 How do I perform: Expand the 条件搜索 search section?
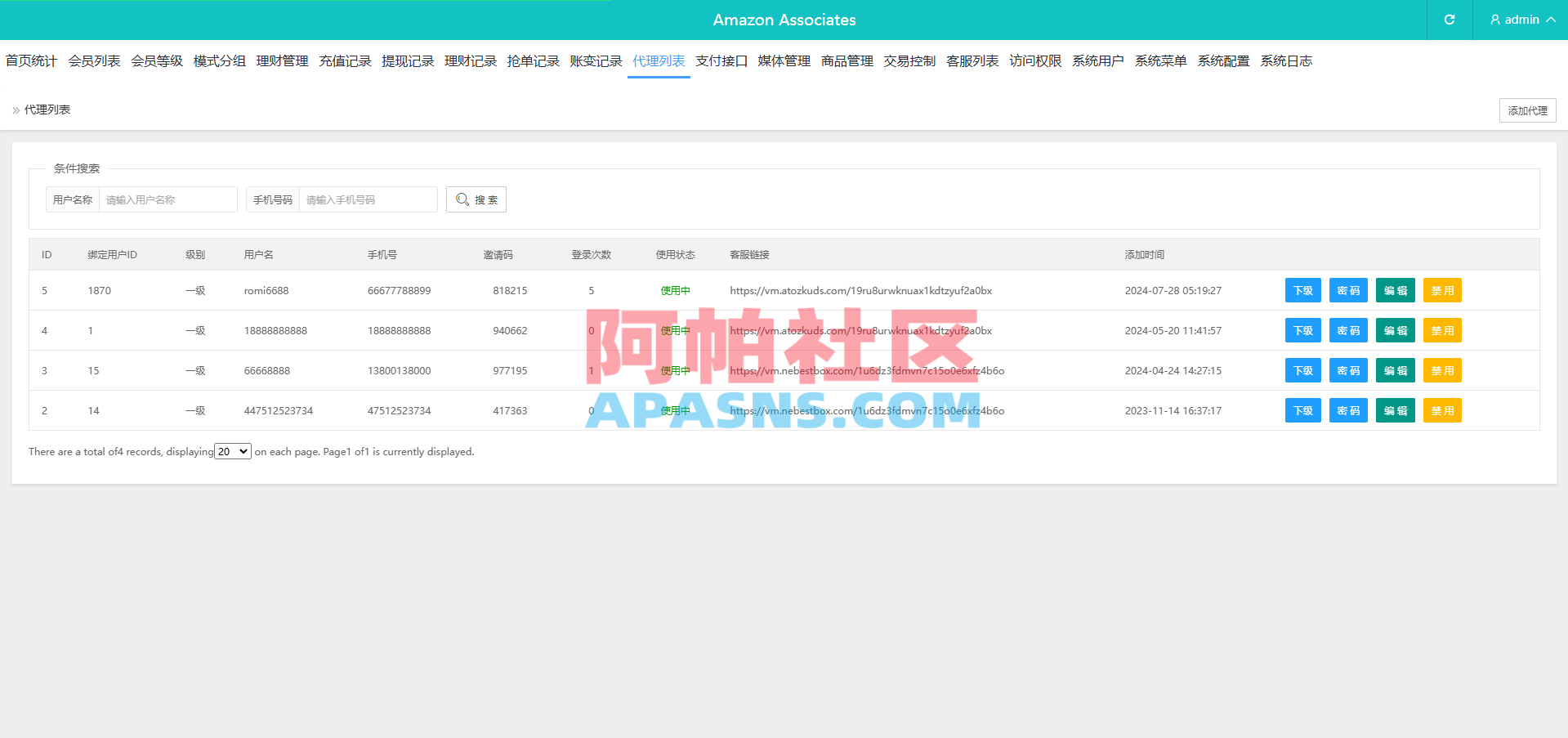[x=76, y=168]
